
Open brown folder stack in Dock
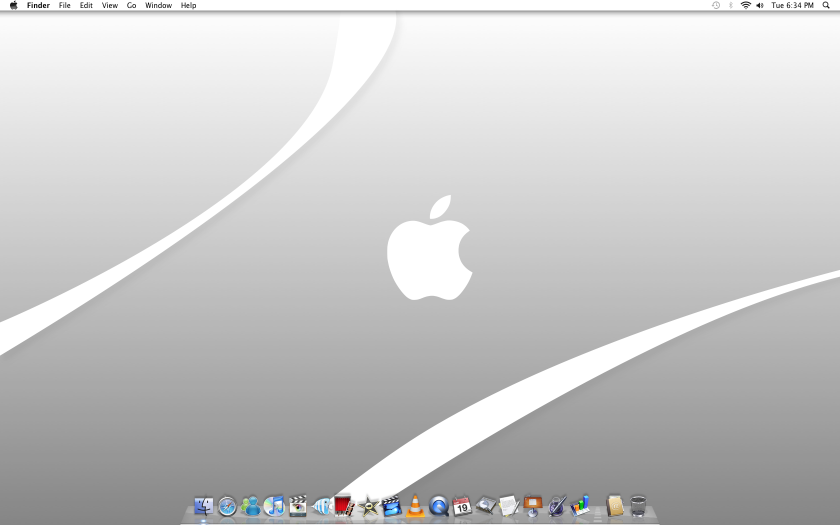tap(615, 506)
